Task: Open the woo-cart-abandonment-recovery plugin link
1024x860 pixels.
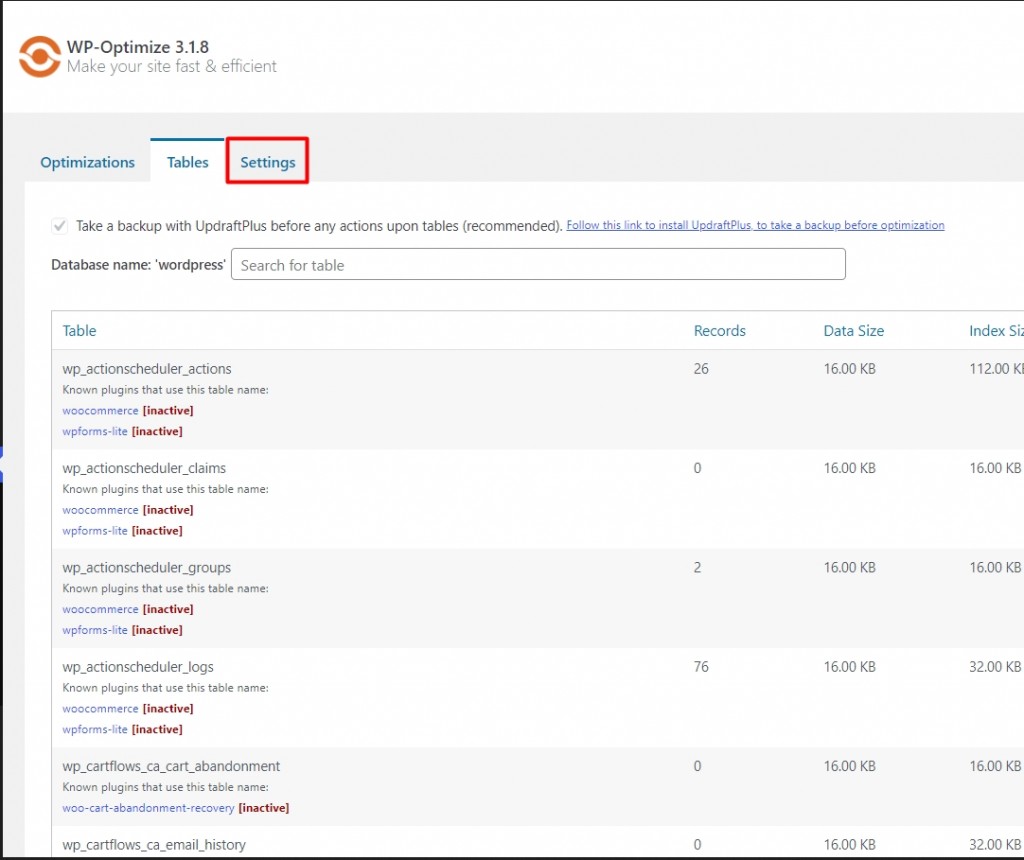Action: (x=148, y=808)
